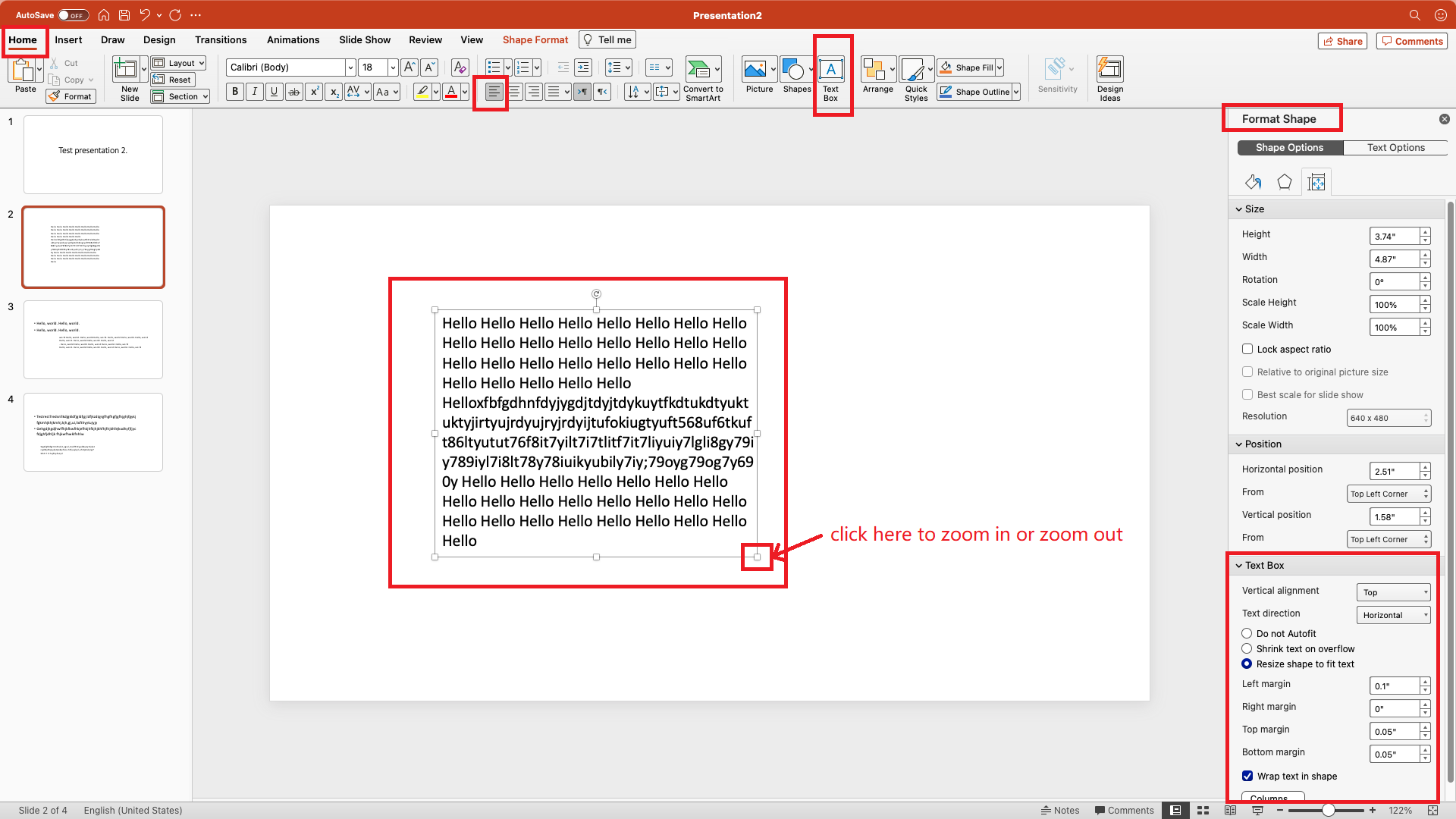Click the Paste clipboard icon
The height and width of the screenshot is (819, 1456).
(x=23, y=71)
